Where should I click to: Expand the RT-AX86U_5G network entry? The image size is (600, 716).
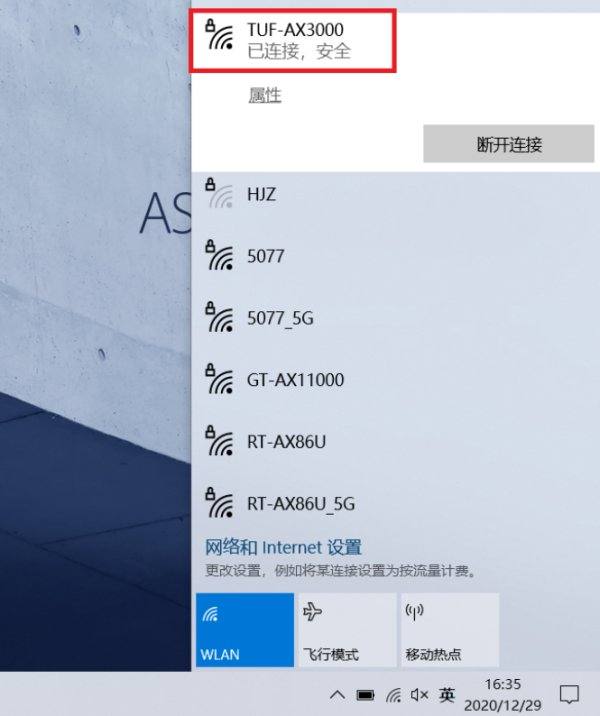[x=395, y=503]
